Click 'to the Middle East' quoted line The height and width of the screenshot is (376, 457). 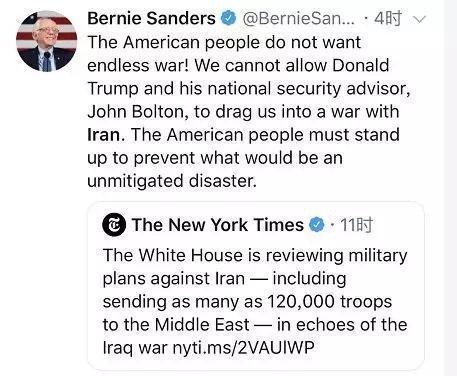pyautogui.click(x=176, y=325)
